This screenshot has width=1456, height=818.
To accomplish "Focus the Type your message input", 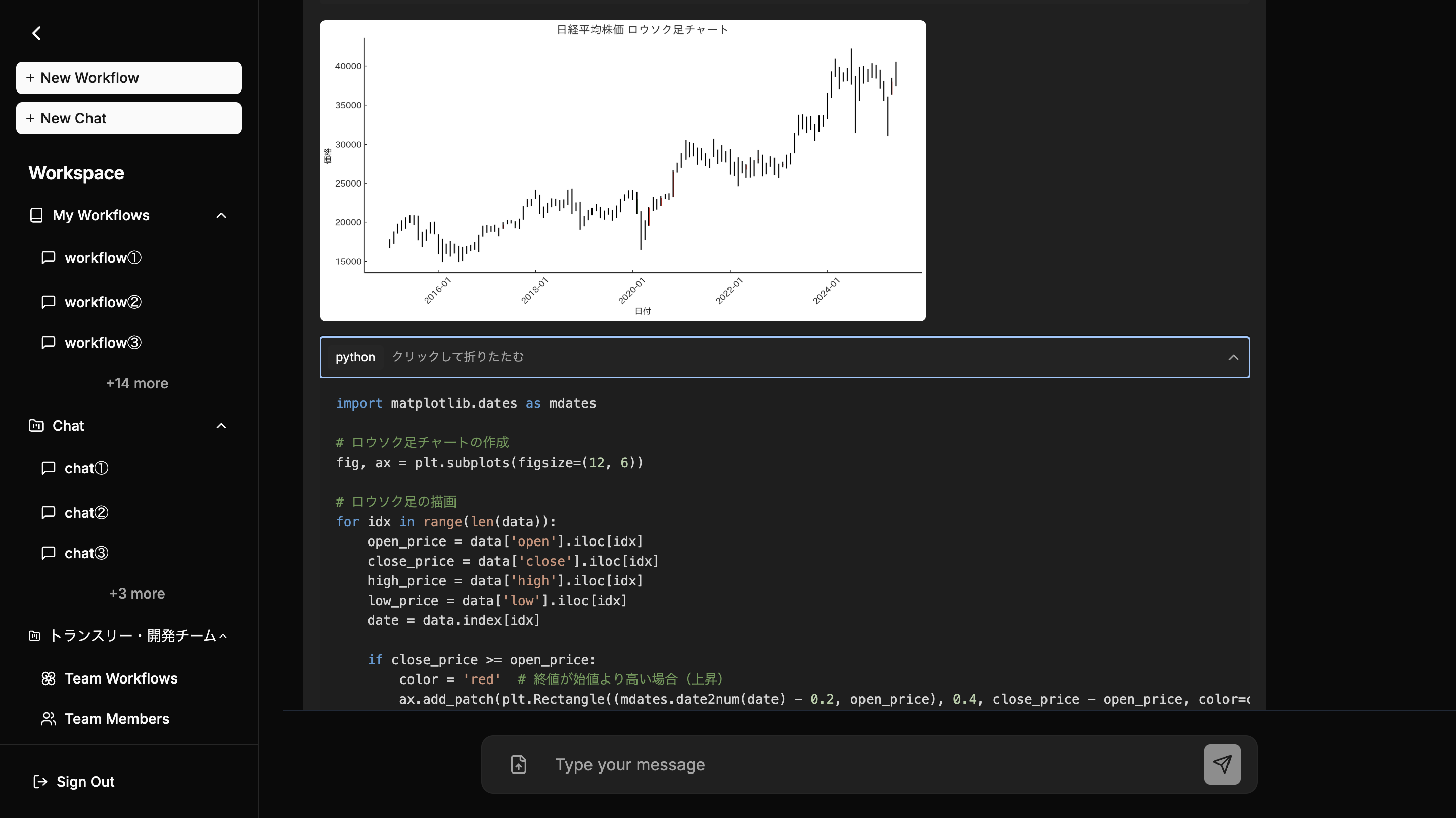I will tap(871, 764).
